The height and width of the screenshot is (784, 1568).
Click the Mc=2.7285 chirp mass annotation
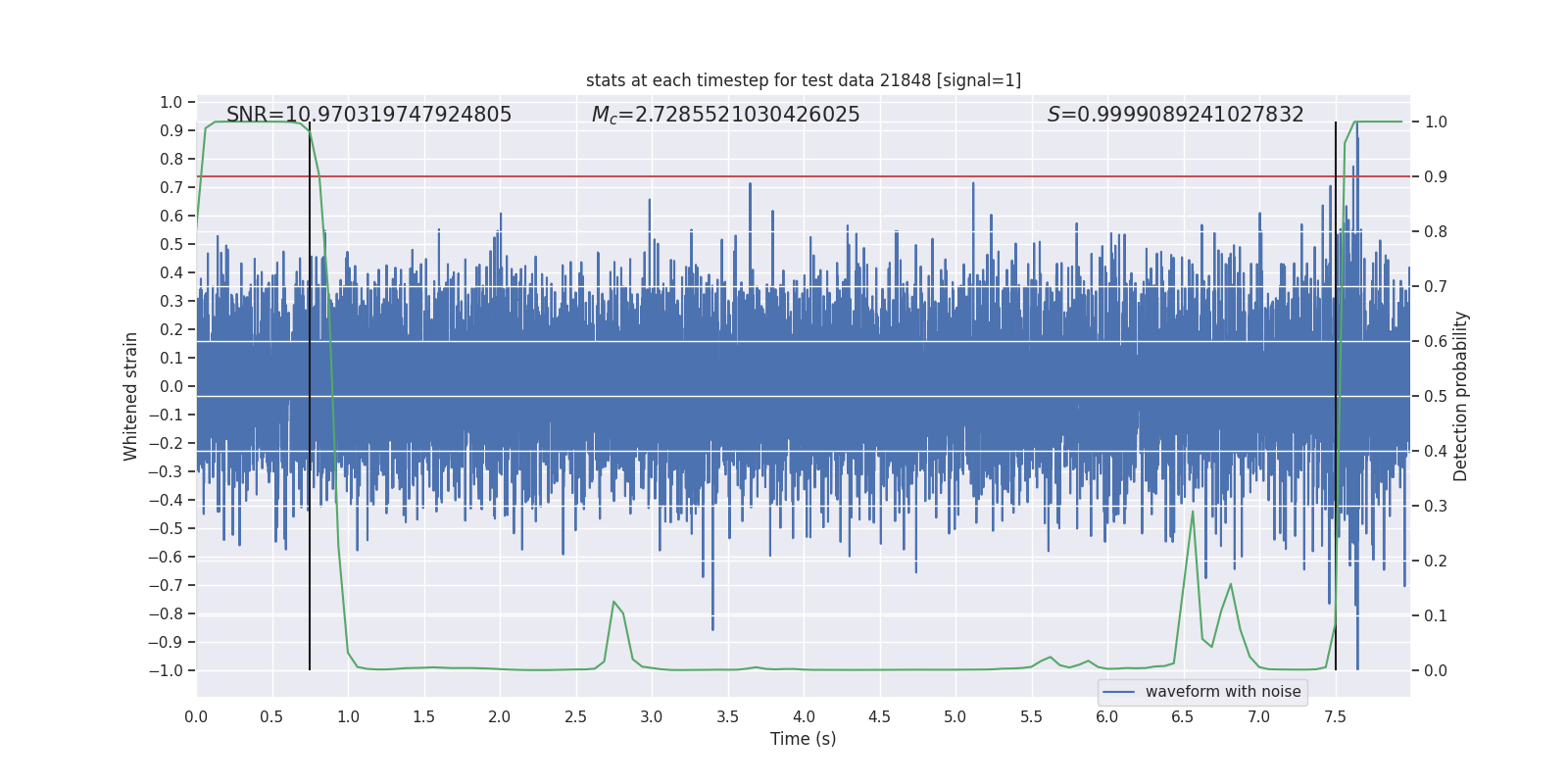(x=725, y=115)
